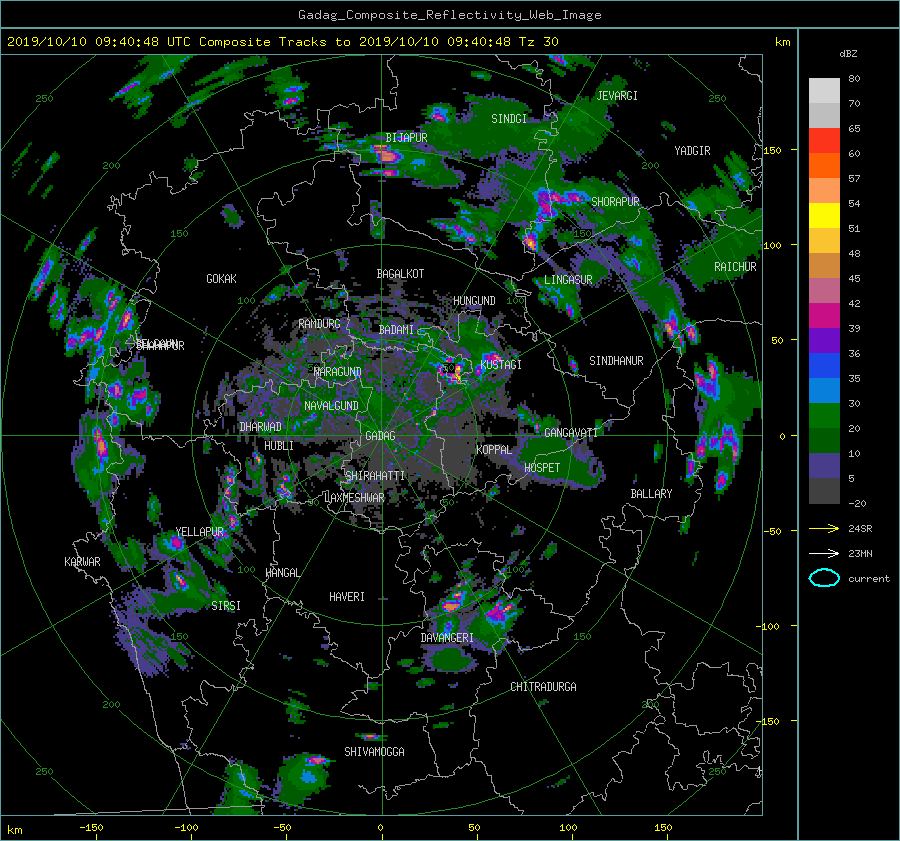Click the RAICHUR city label
Screen dimensions: 900x841
click(x=735, y=267)
